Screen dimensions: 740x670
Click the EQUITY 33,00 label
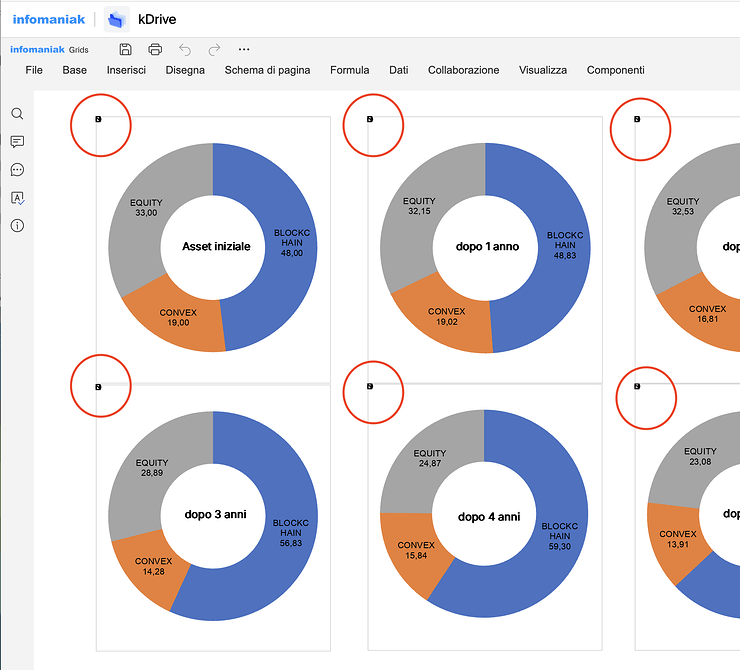point(146,208)
